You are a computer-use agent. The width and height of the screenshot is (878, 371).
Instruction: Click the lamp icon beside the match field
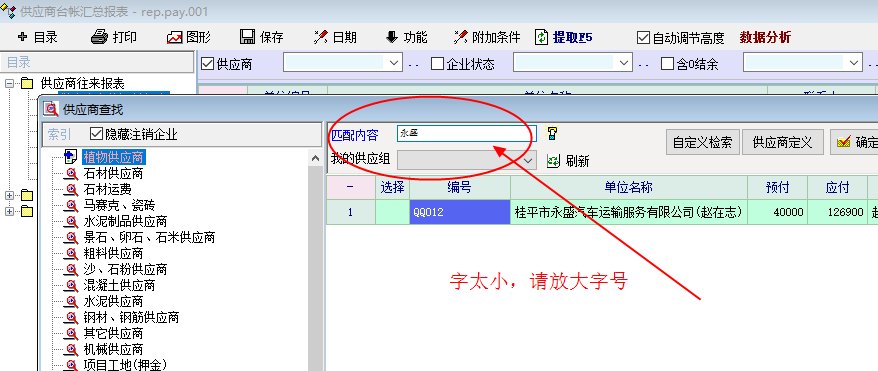(x=552, y=133)
